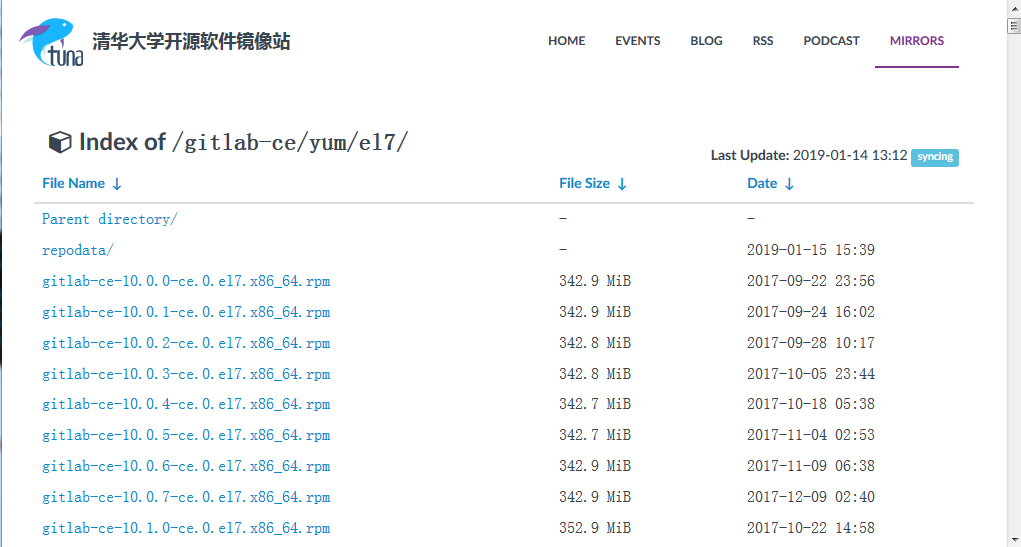Viewport: 1021px width, 547px height.
Task: Click the date 2017-10-18 05:38
Action: click(x=811, y=404)
